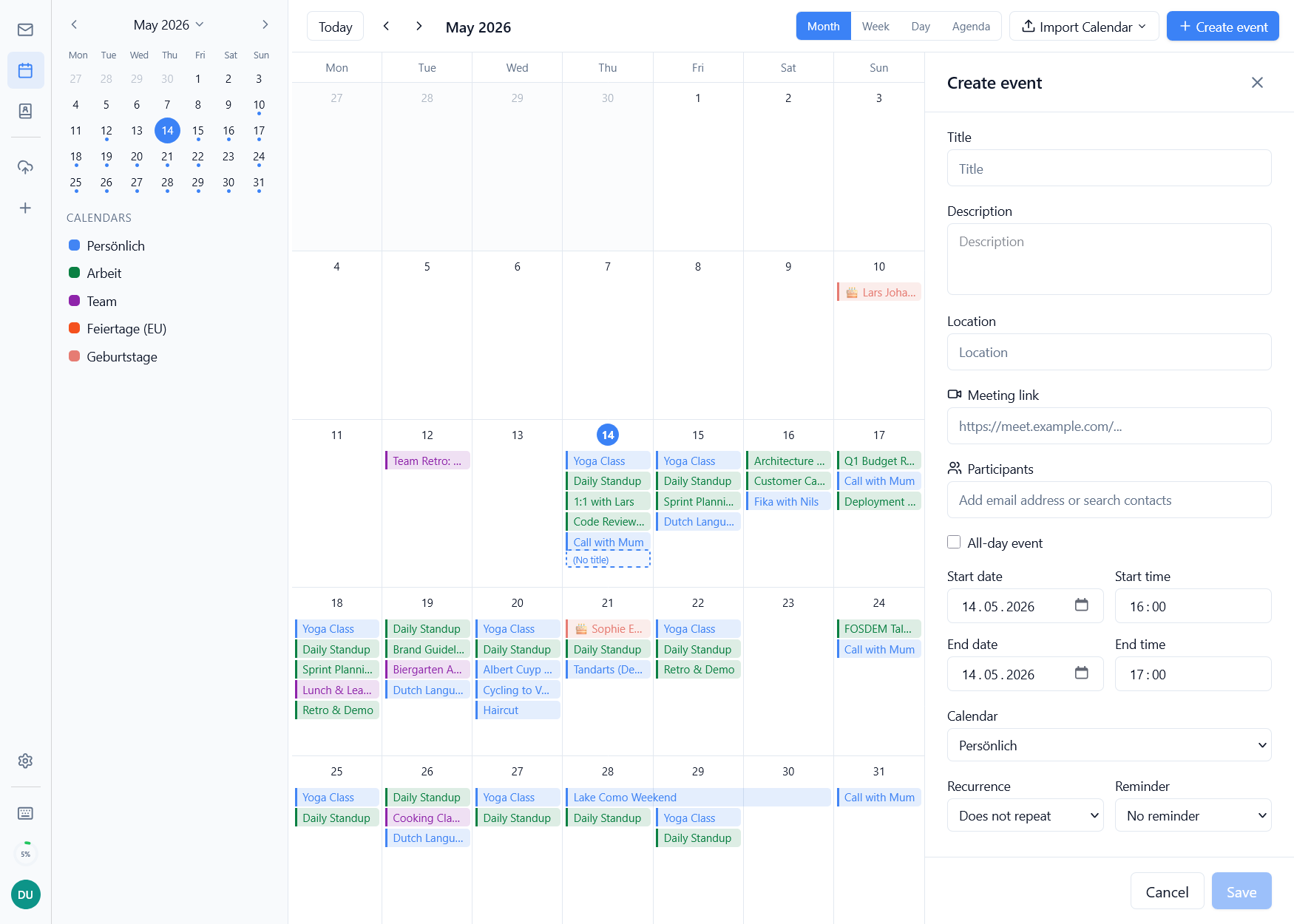Open the Contacts icon in sidebar
This screenshot has width=1294, height=924.
point(25,111)
